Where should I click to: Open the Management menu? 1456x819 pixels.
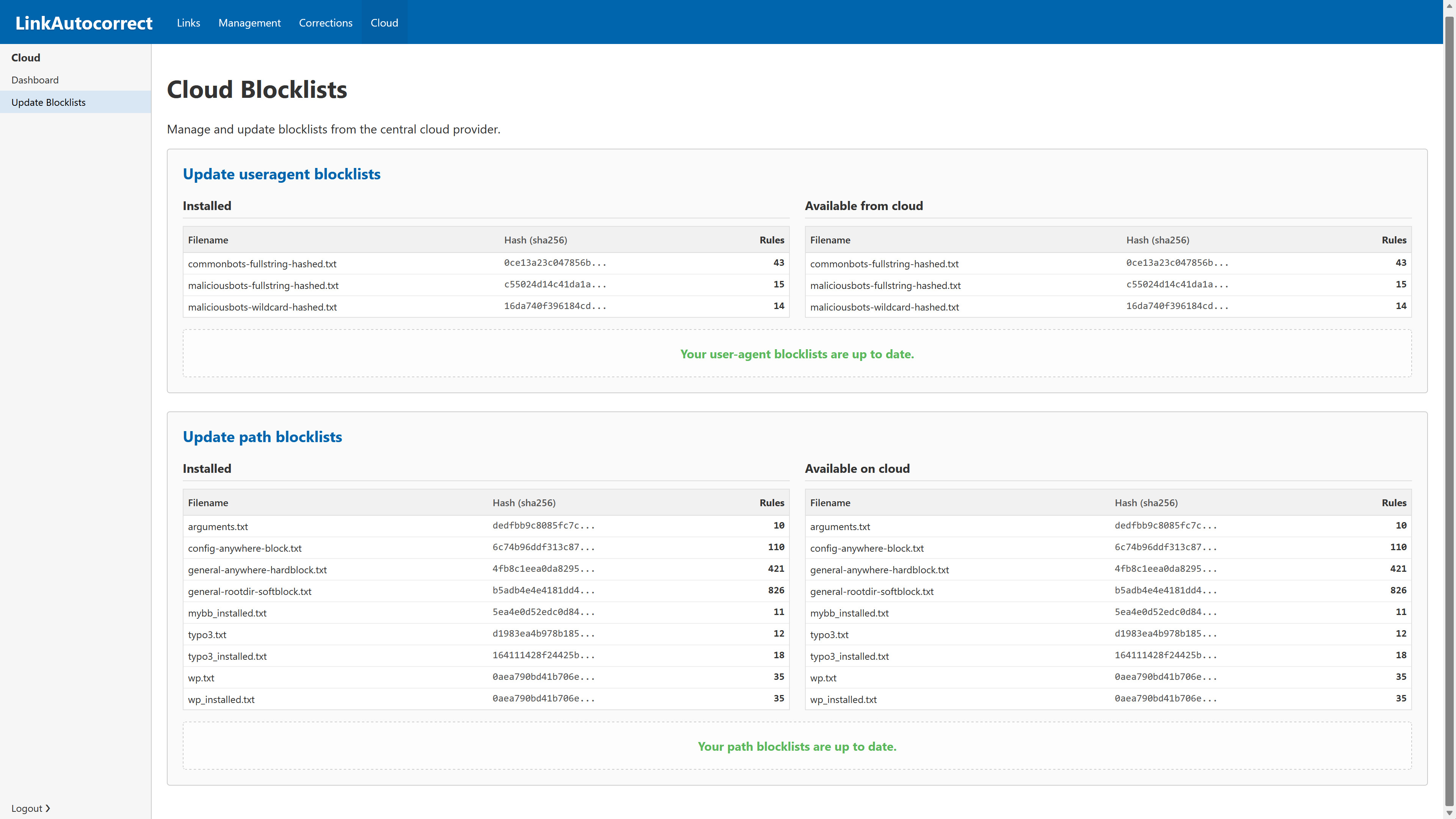pyautogui.click(x=249, y=23)
